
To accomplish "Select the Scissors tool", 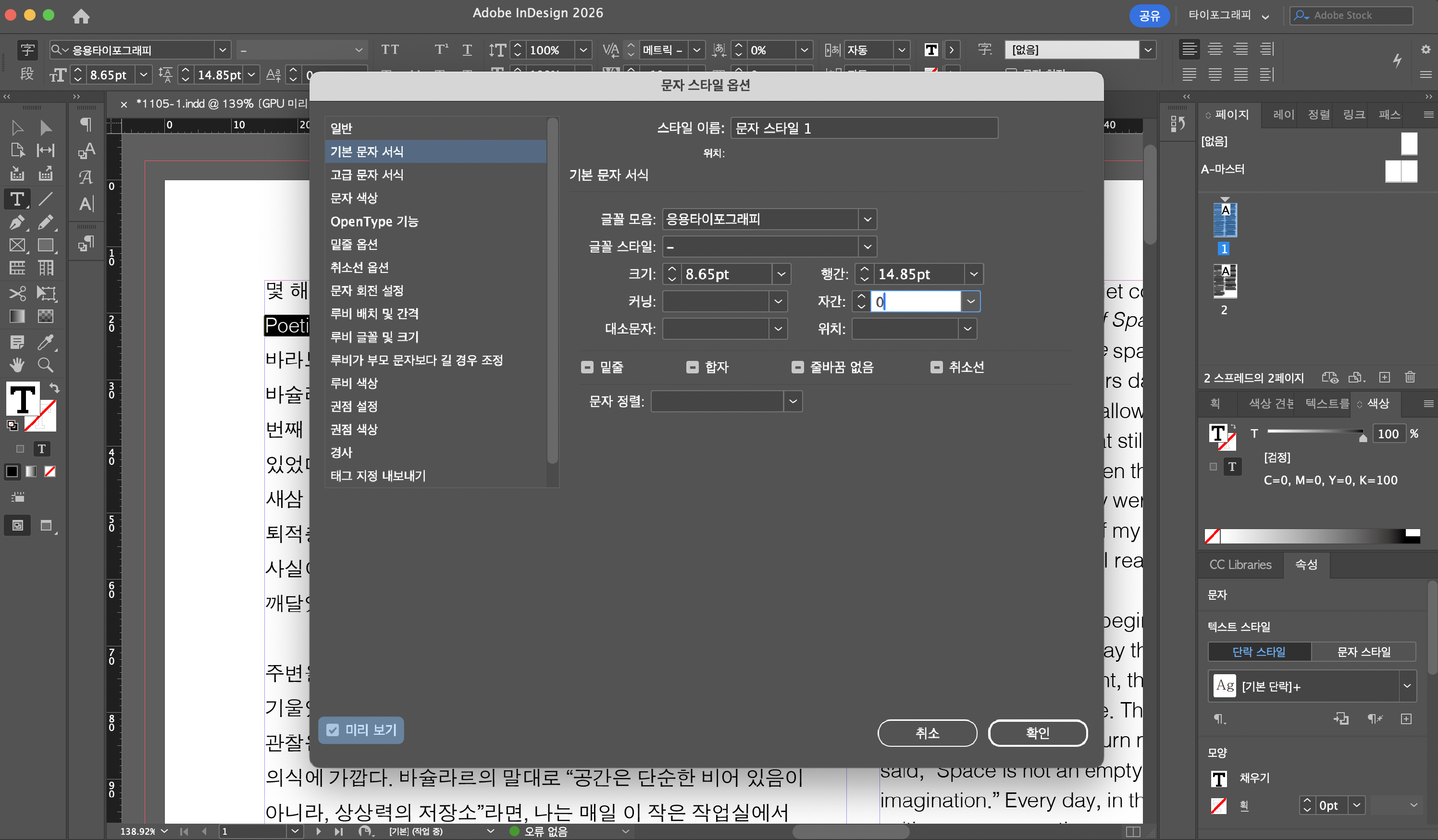I will tap(17, 293).
